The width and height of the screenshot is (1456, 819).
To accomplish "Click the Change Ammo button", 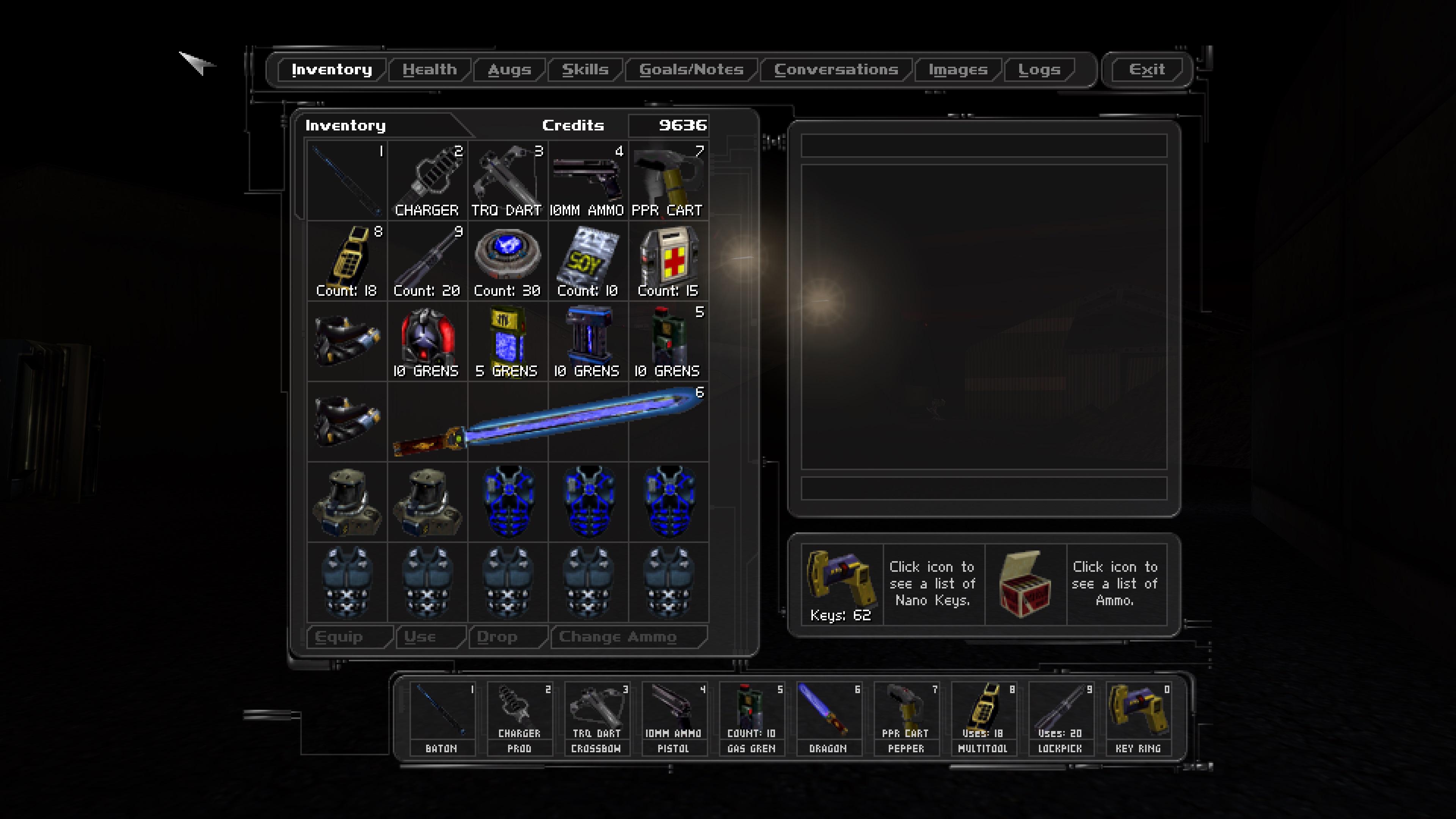I will pyautogui.click(x=629, y=637).
